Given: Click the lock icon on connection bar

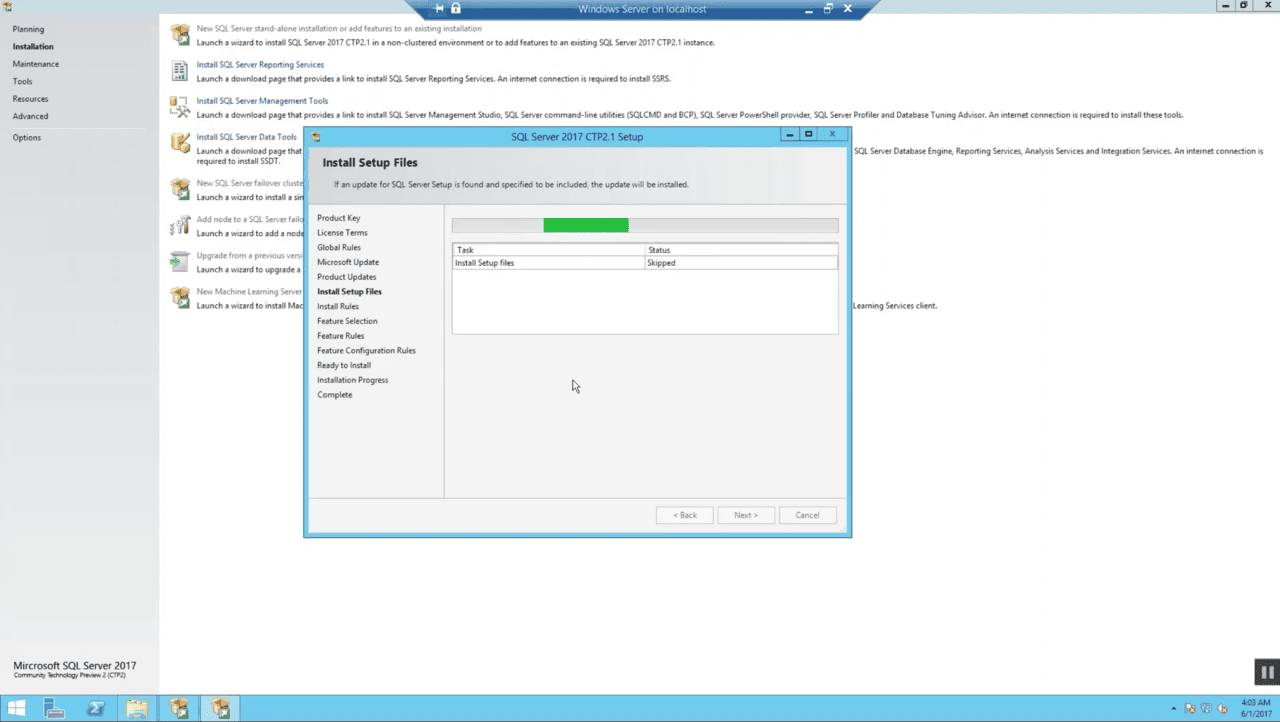Looking at the screenshot, I should 456,9.
